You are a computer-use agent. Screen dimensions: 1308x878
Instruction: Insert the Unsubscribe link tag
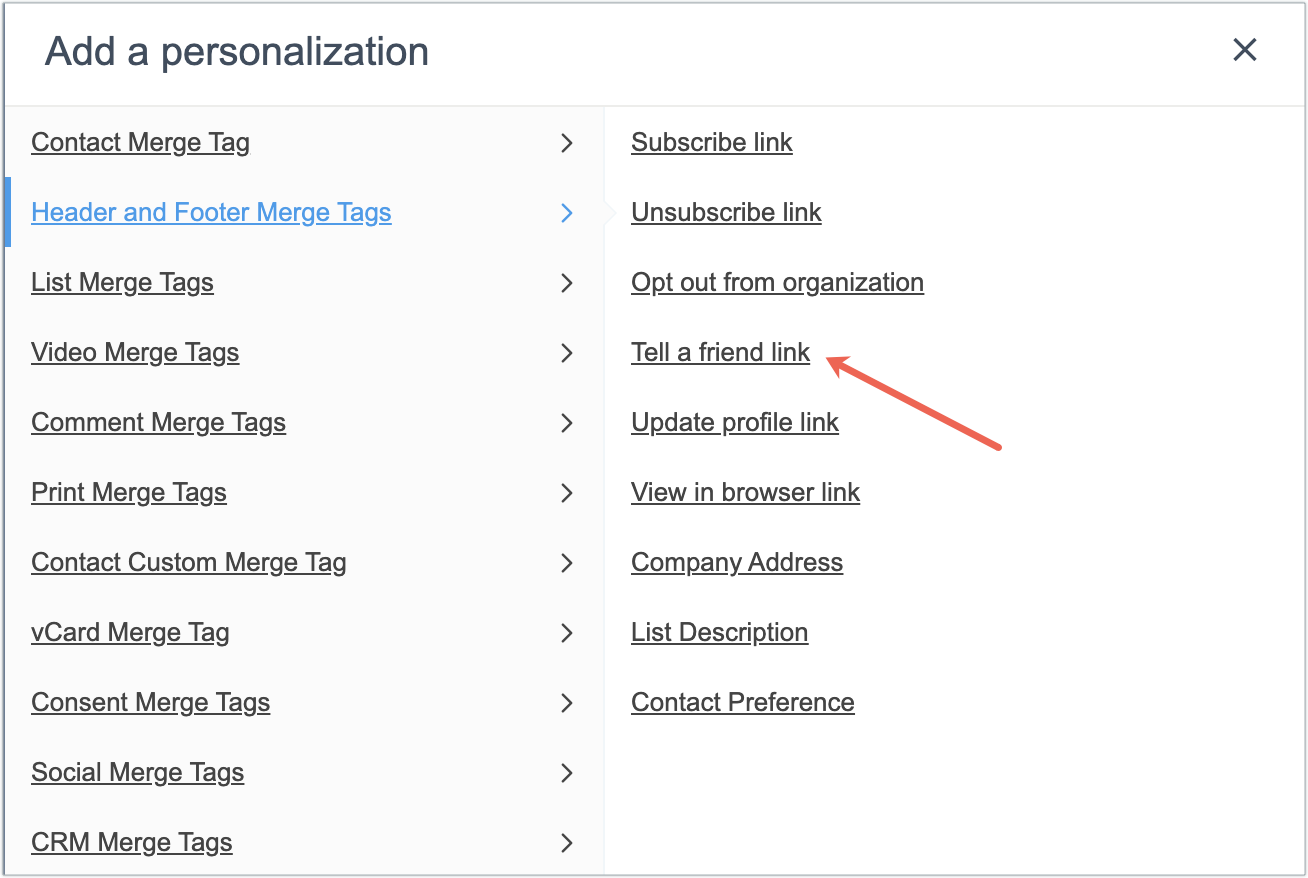point(726,213)
